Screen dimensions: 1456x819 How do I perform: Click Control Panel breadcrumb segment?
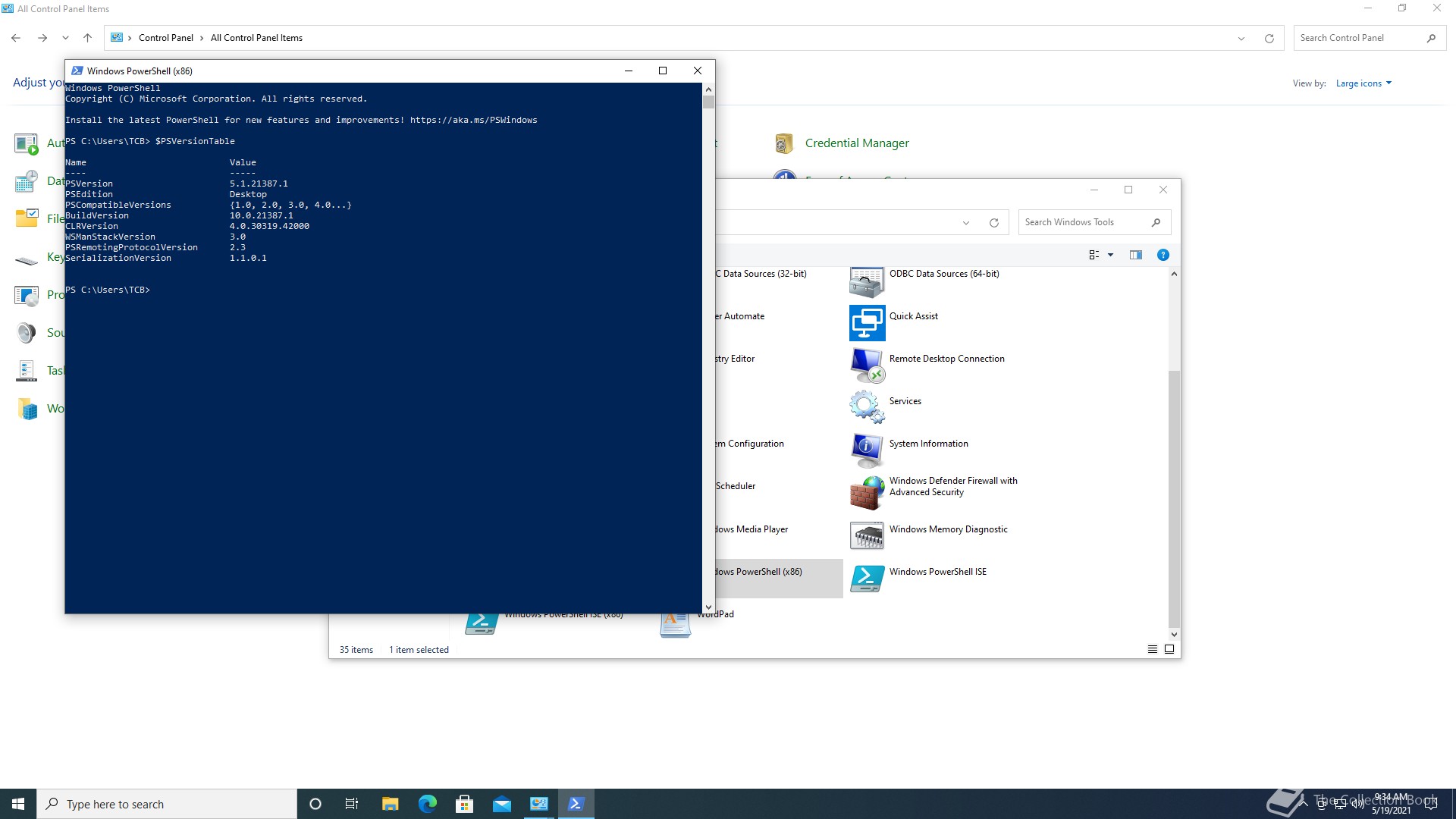pyautogui.click(x=166, y=38)
